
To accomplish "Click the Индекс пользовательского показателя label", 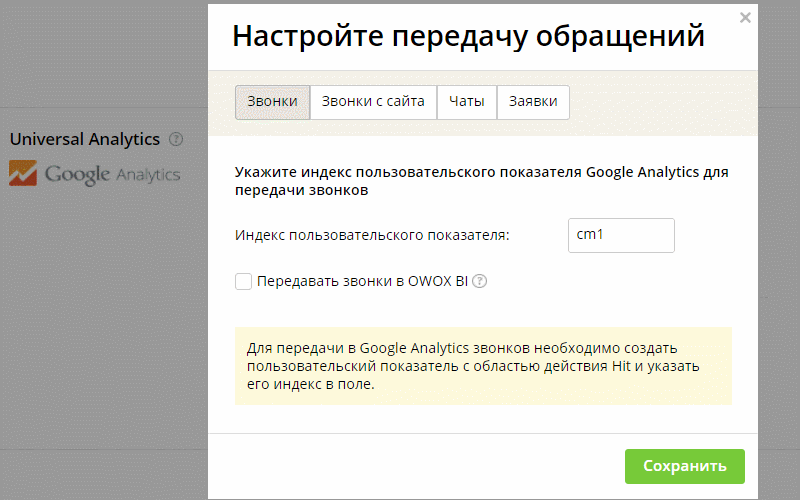I will tap(372, 235).
